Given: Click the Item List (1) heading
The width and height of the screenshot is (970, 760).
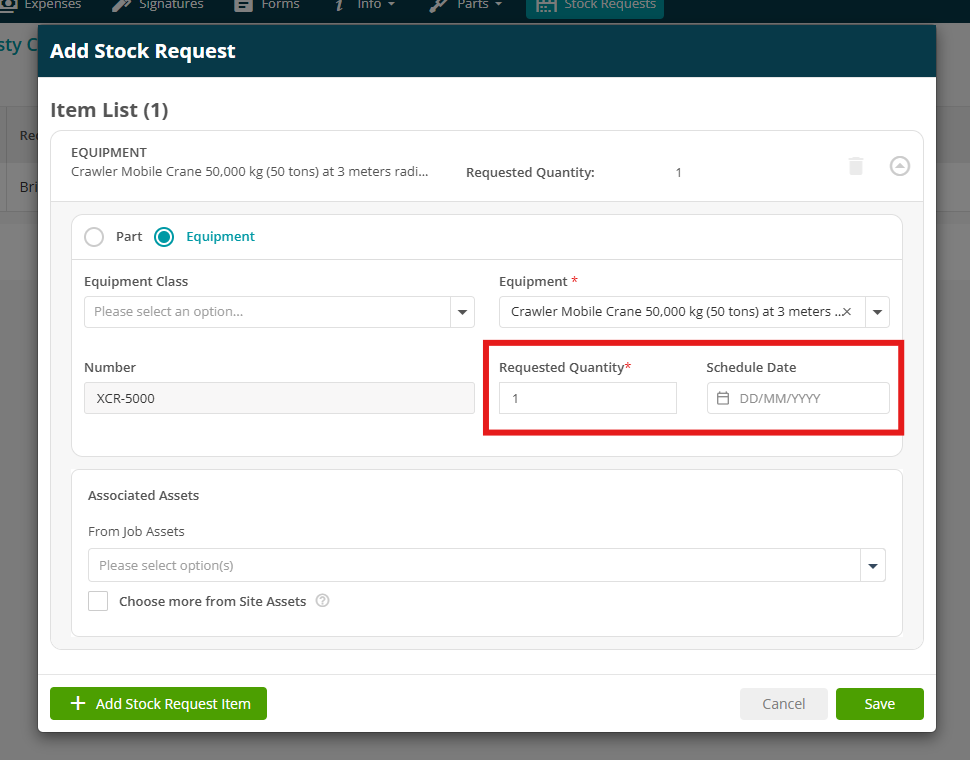Looking at the screenshot, I should (109, 110).
